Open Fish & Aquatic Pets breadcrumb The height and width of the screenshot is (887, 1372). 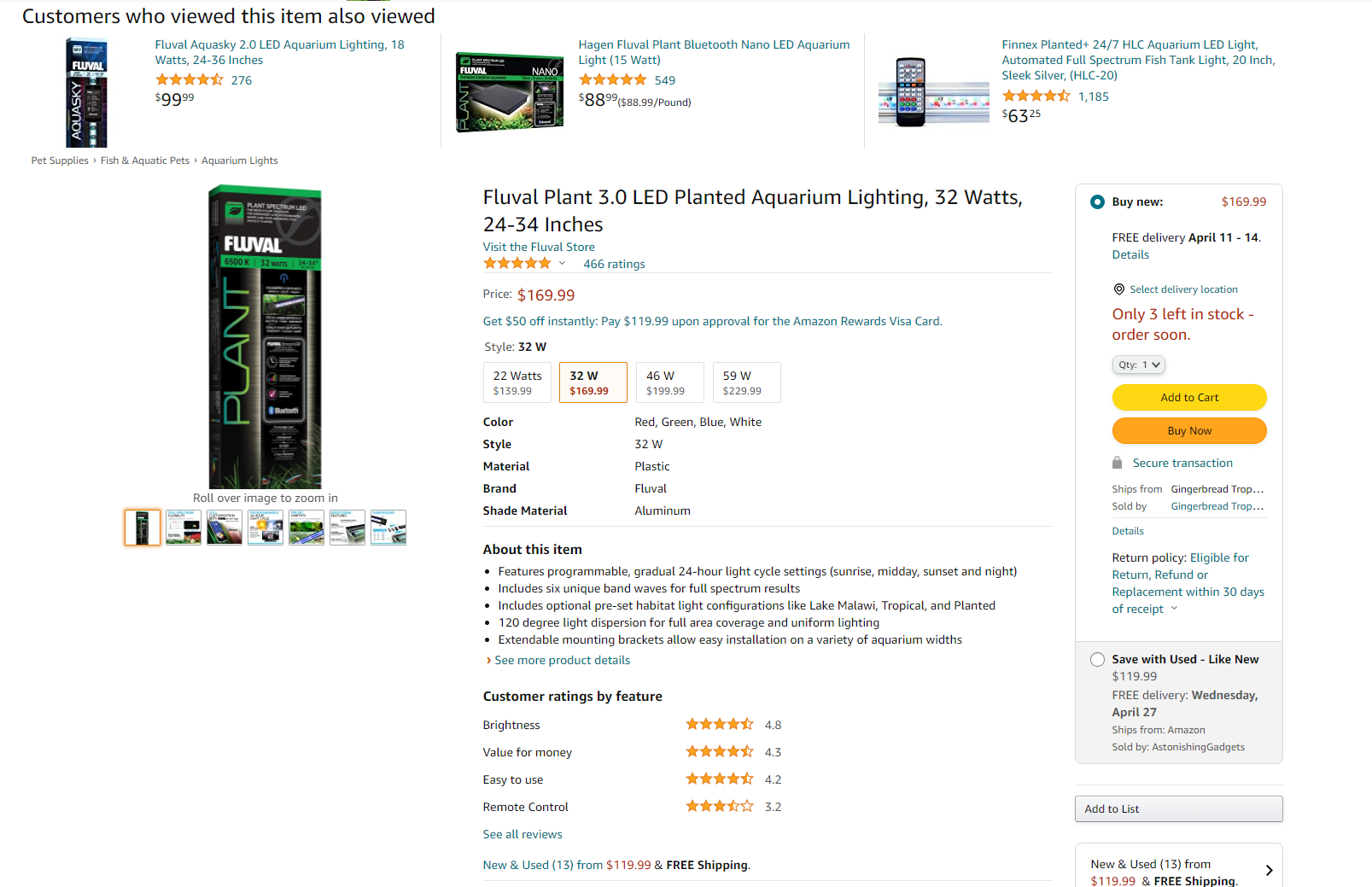pyautogui.click(x=145, y=160)
